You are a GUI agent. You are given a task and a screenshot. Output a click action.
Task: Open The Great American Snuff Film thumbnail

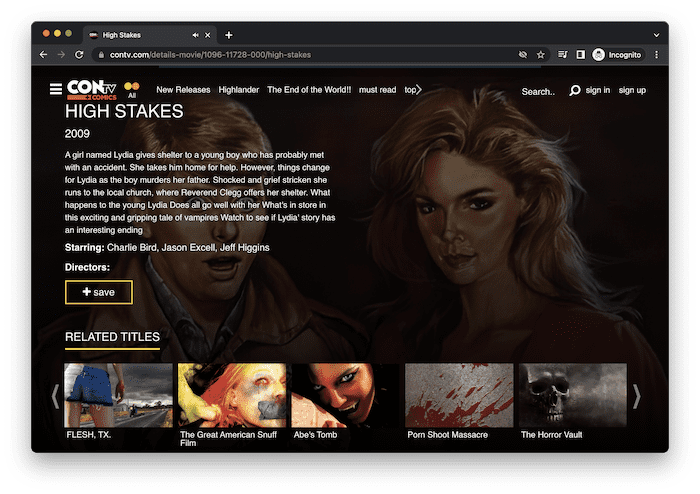click(x=232, y=395)
